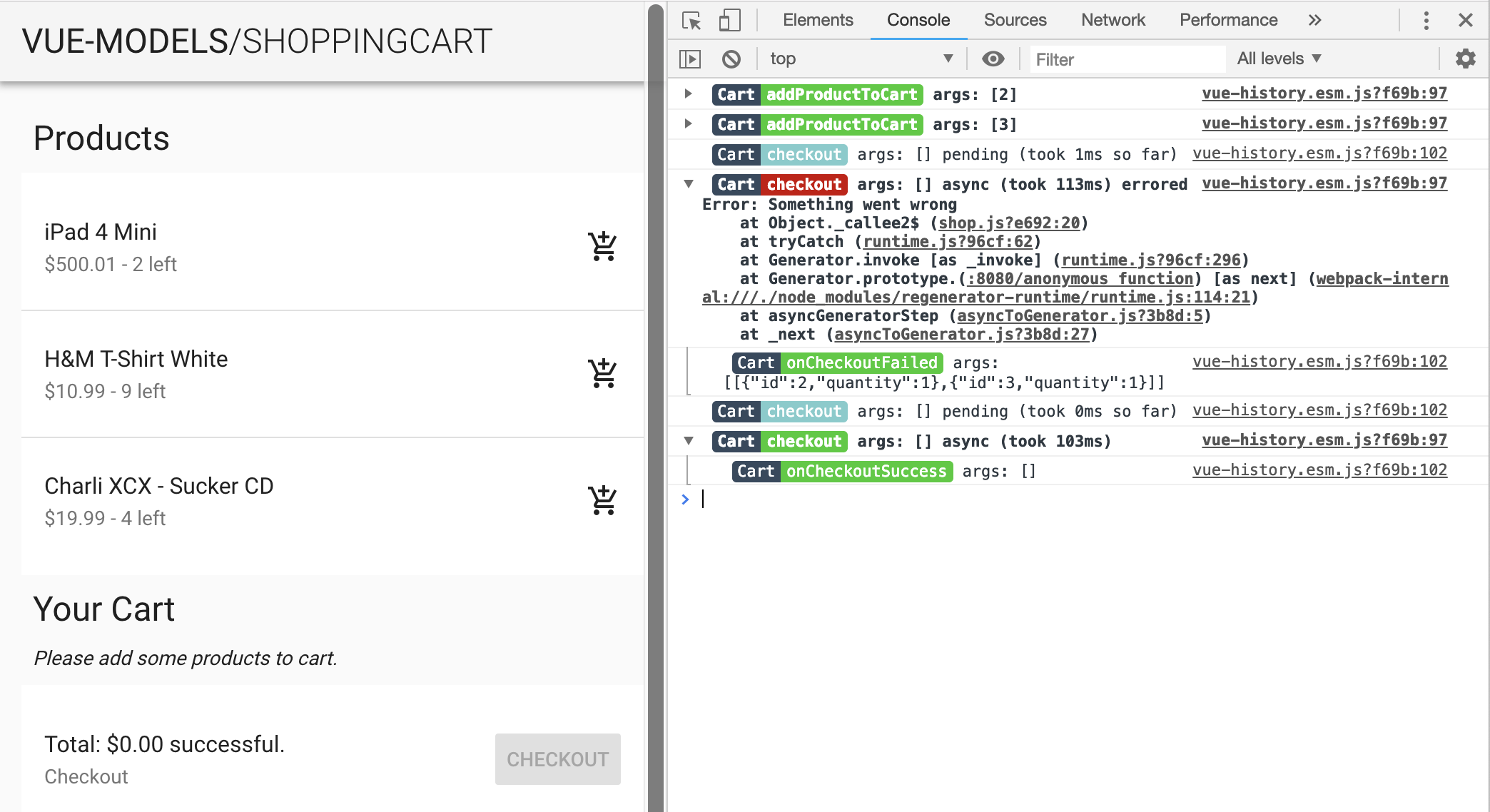
Task: Activate the inspect element picker tool
Action: (691, 20)
